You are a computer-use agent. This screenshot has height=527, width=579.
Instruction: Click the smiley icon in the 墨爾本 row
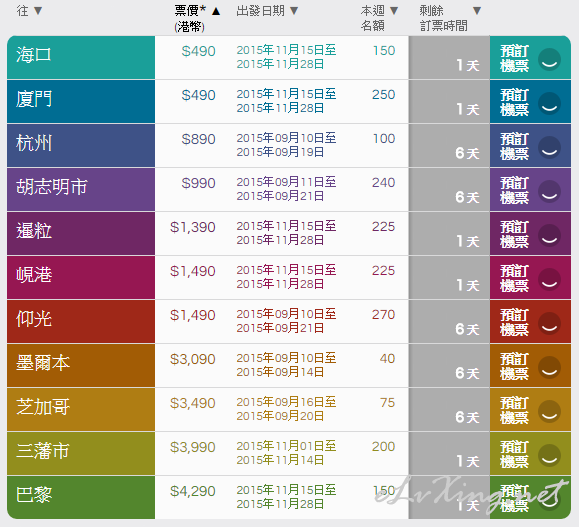point(549,367)
